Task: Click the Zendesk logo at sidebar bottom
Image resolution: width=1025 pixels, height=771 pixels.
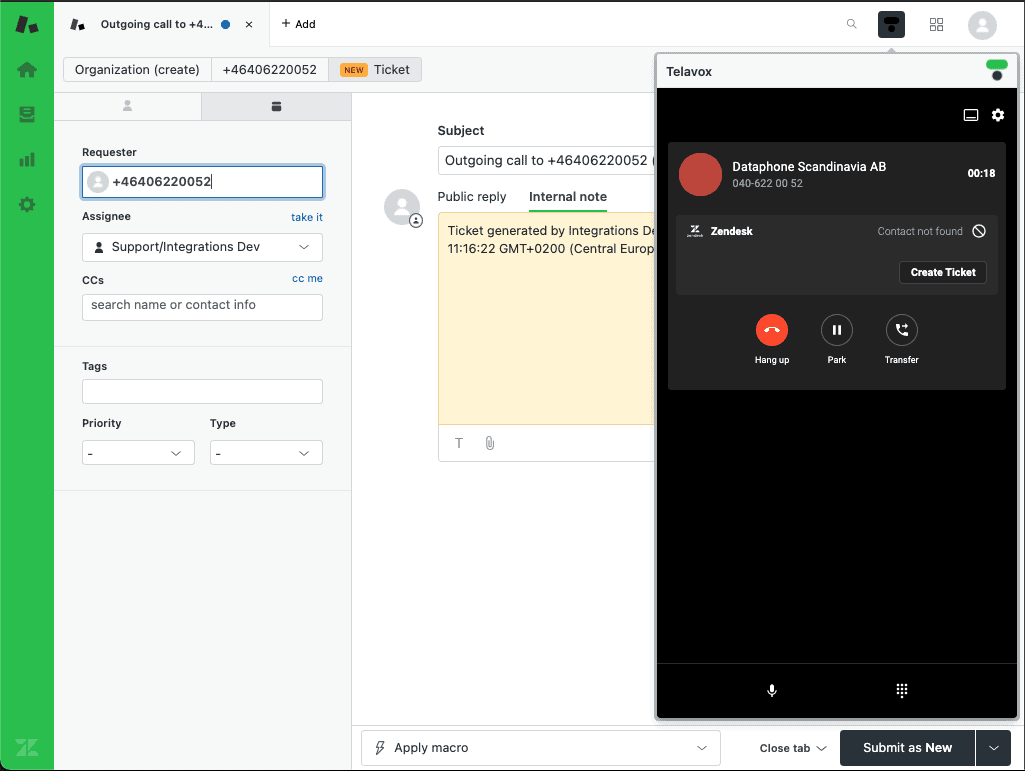Action: (x=27, y=747)
